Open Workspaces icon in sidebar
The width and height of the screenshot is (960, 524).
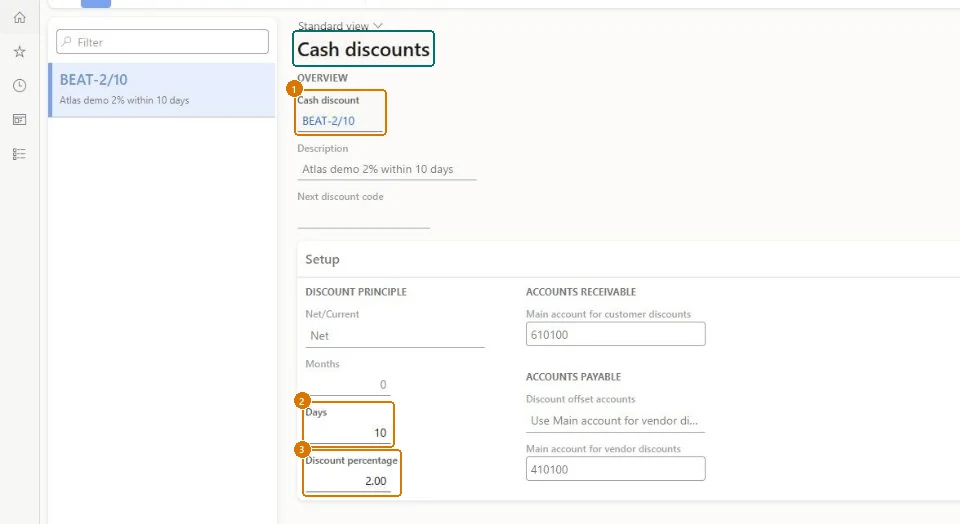pos(20,119)
